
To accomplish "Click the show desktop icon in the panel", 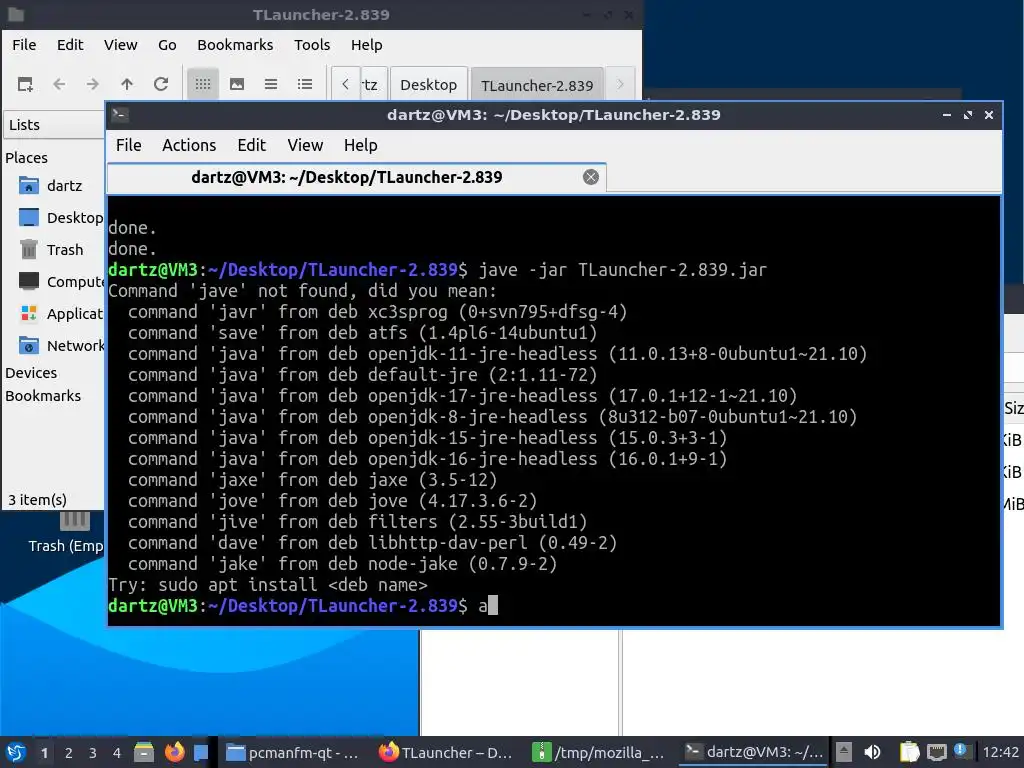I will (x=201, y=752).
